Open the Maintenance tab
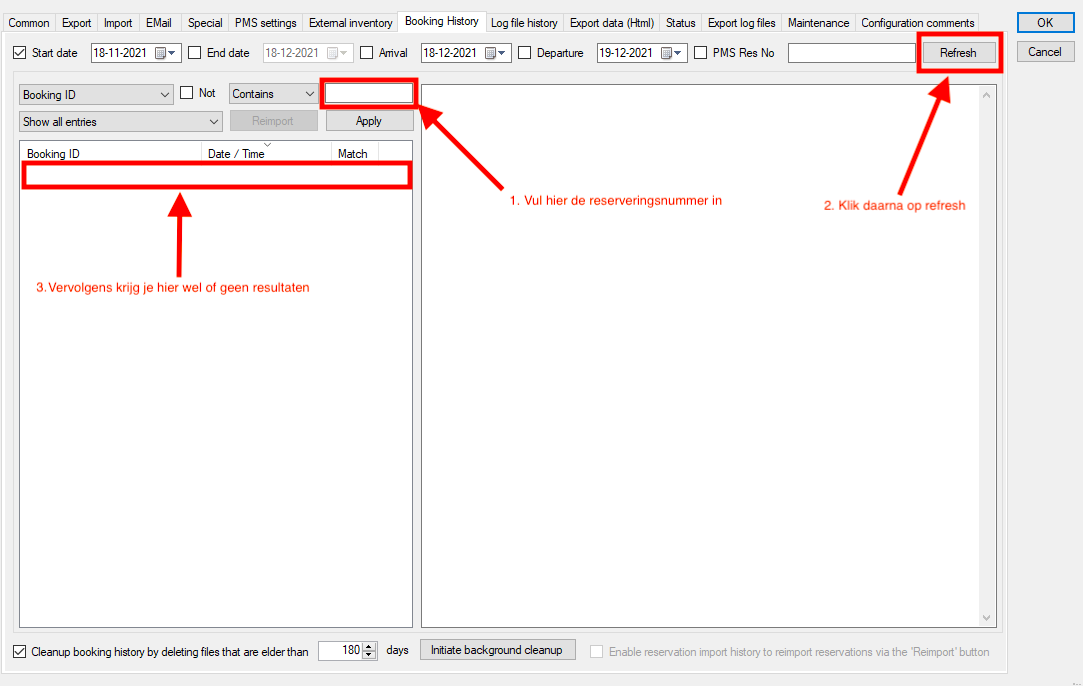The height and width of the screenshot is (686, 1083). [818, 23]
